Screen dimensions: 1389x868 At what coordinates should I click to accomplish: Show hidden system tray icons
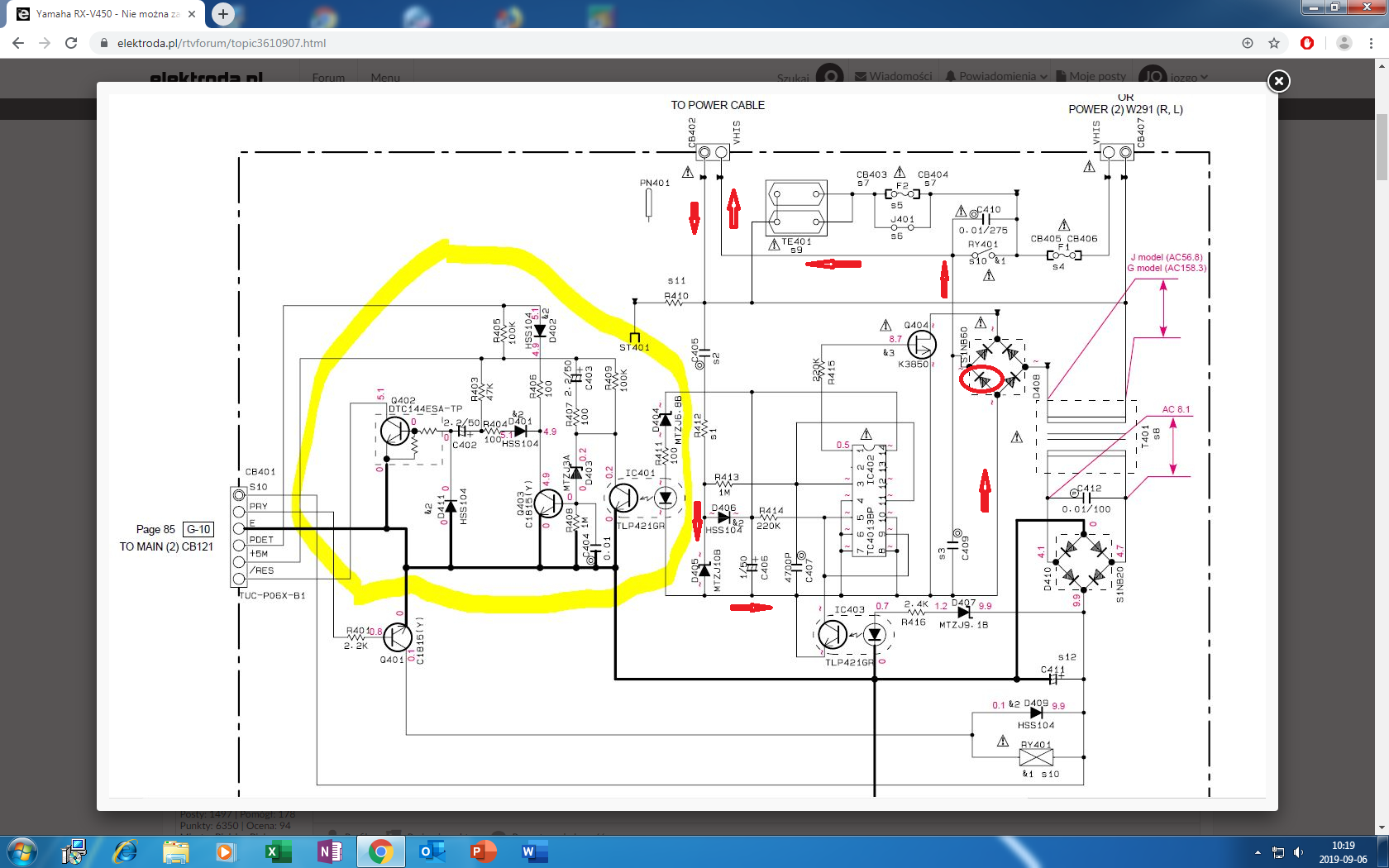click(1258, 852)
